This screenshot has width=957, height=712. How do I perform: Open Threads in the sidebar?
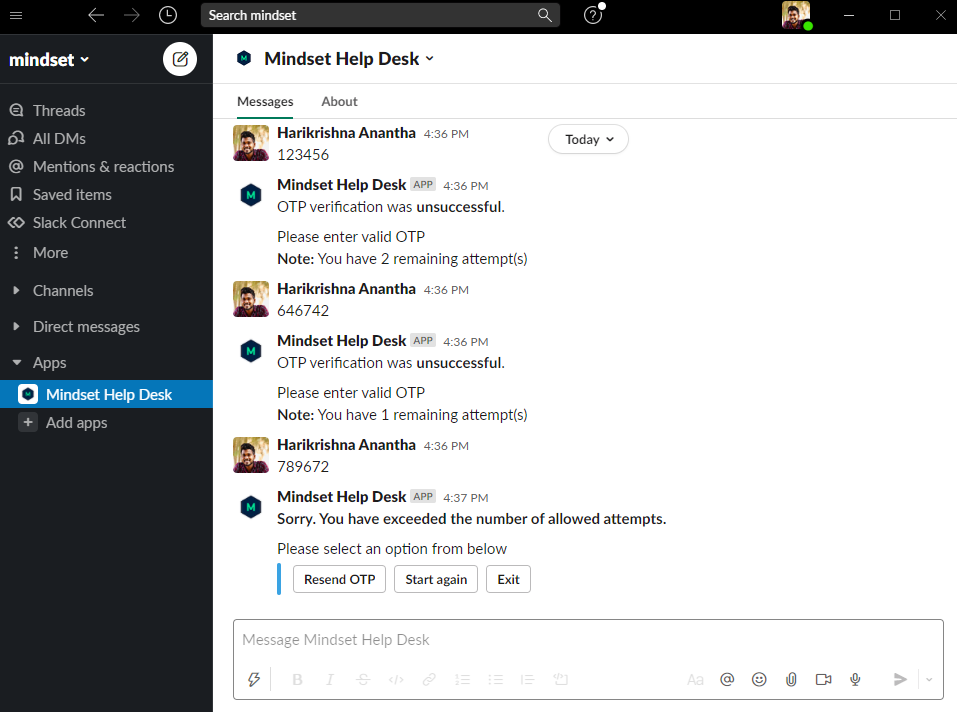click(x=59, y=110)
